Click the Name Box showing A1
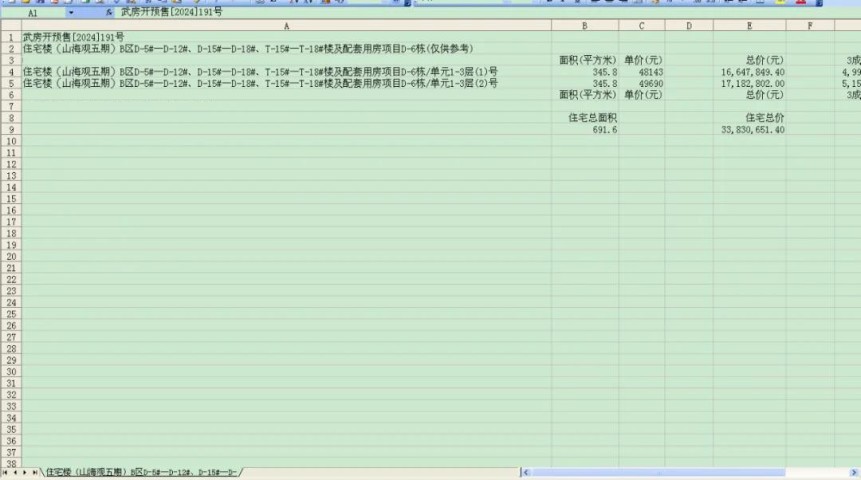Image resolution: width=861 pixels, height=480 pixels. click(x=33, y=12)
